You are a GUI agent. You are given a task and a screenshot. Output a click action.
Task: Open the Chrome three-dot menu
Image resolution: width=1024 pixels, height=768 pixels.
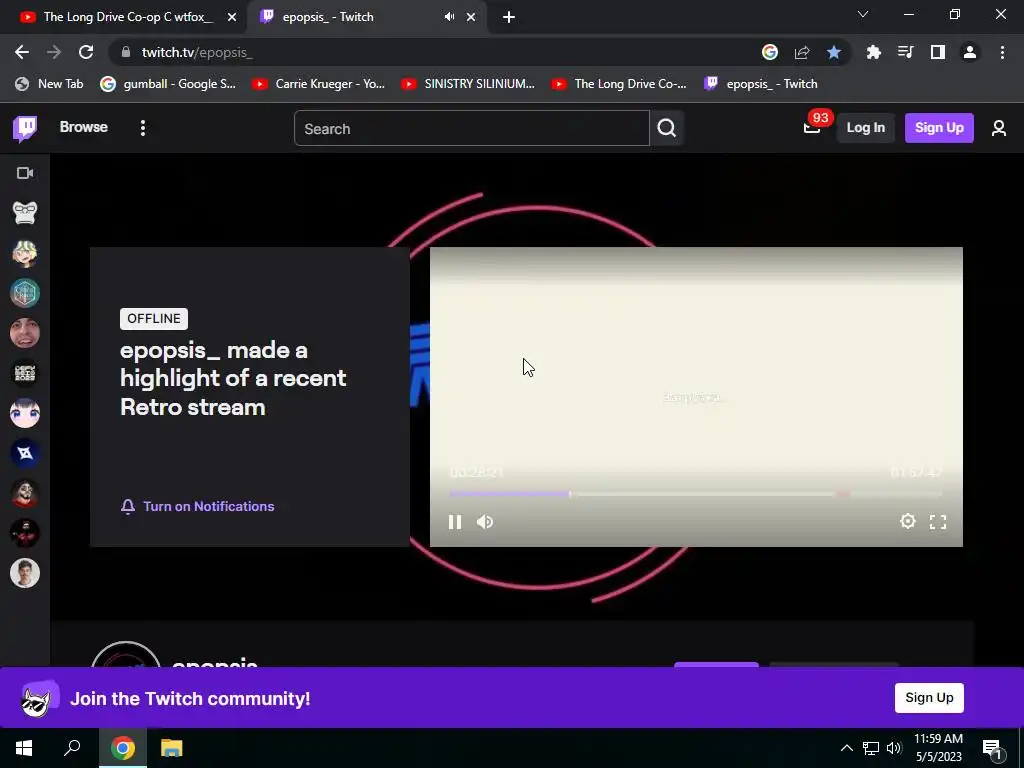coord(1002,52)
